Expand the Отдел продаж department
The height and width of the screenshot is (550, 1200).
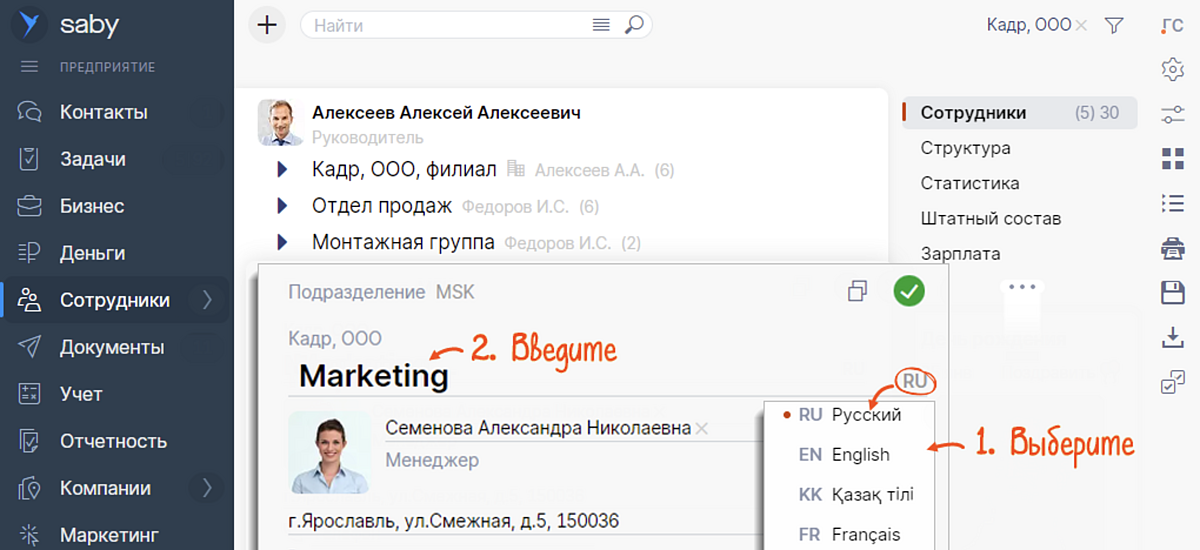[283, 206]
